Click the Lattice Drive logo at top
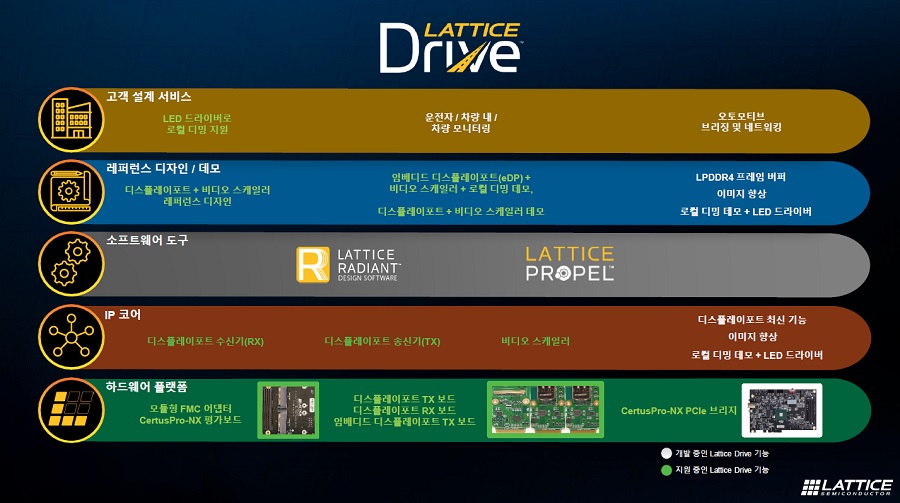This screenshot has width=900, height=503. point(450,47)
